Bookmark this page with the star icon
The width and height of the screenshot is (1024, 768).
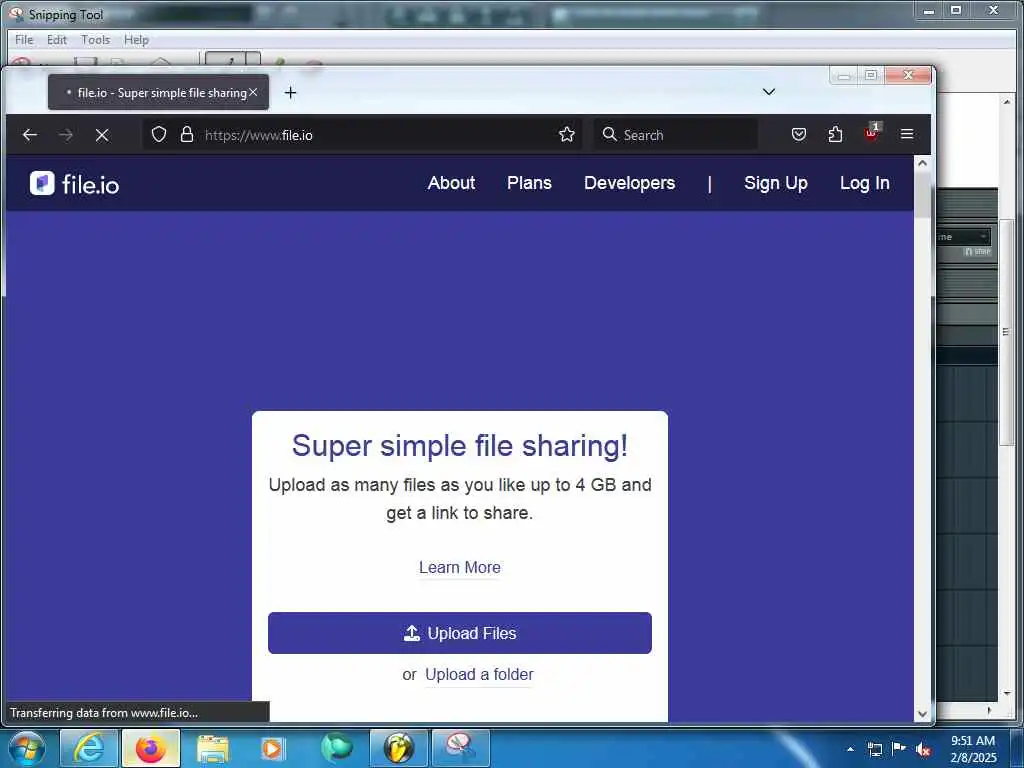[x=566, y=135]
